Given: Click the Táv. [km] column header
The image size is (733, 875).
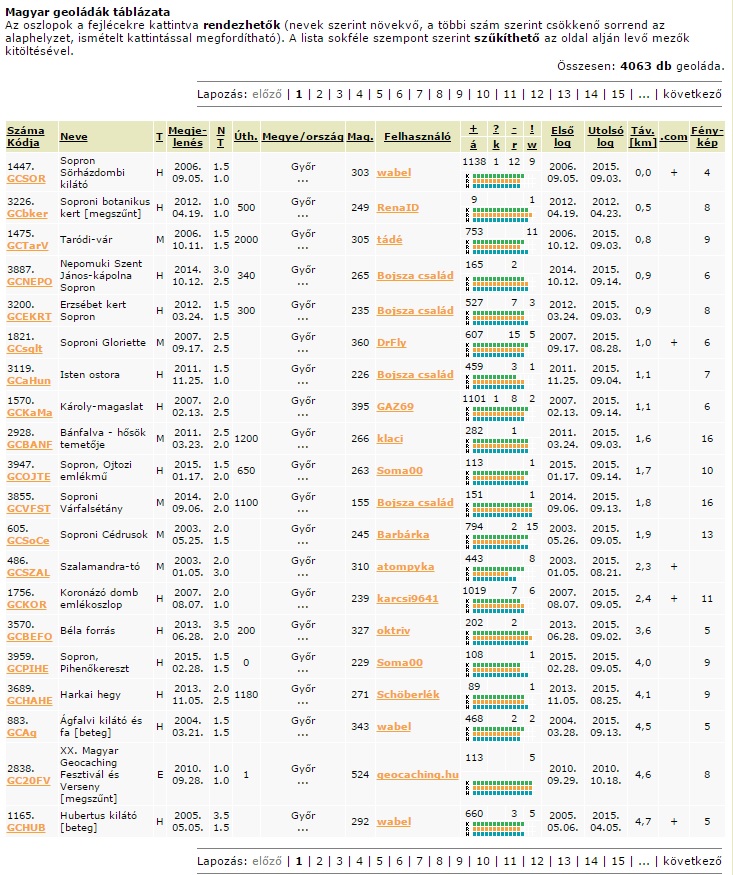Looking at the screenshot, I should pos(643,136).
